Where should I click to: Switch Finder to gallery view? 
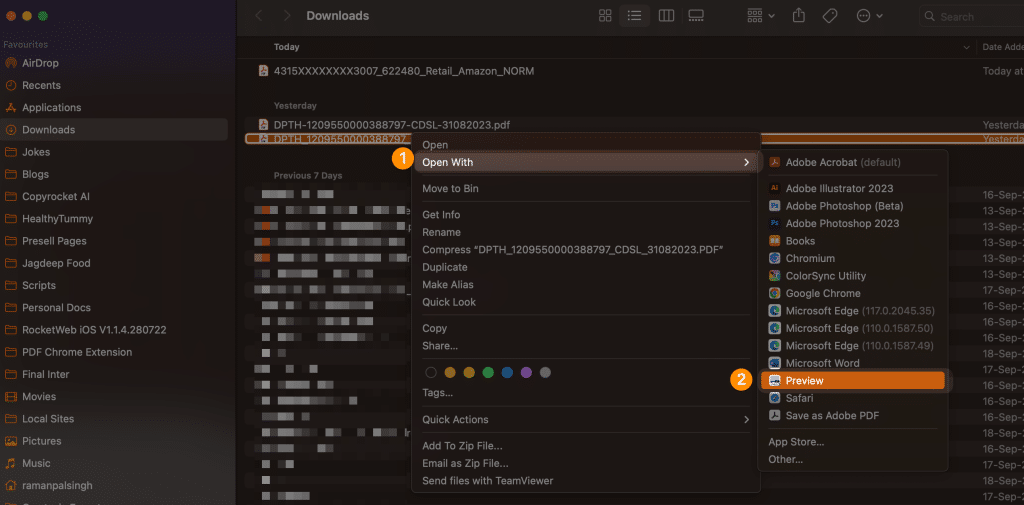coord(696,16)
